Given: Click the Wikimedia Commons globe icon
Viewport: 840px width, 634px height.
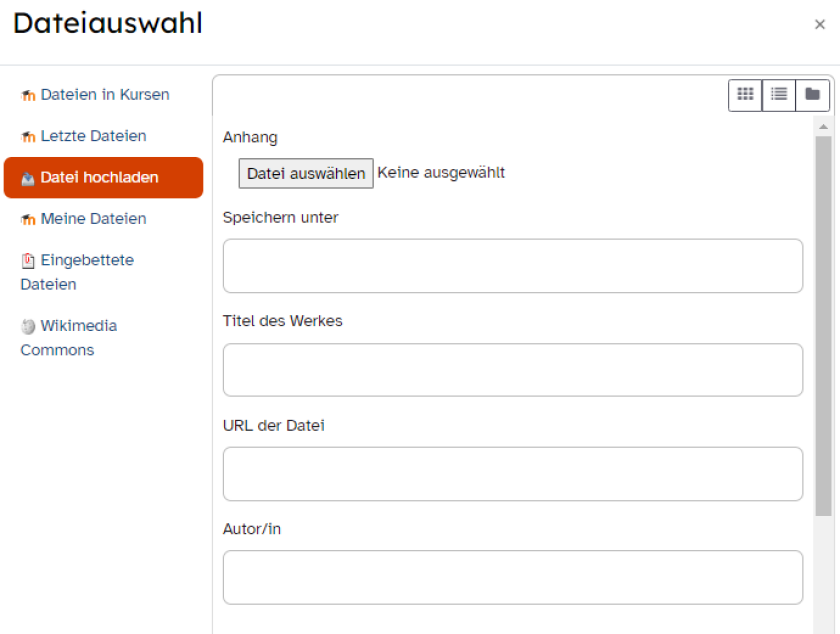Looking at the screenshot, I should [x=28, y=327].
